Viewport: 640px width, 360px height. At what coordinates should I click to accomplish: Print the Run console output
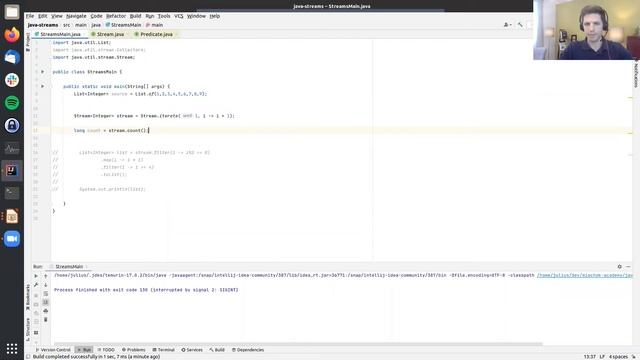click(46, 311)
